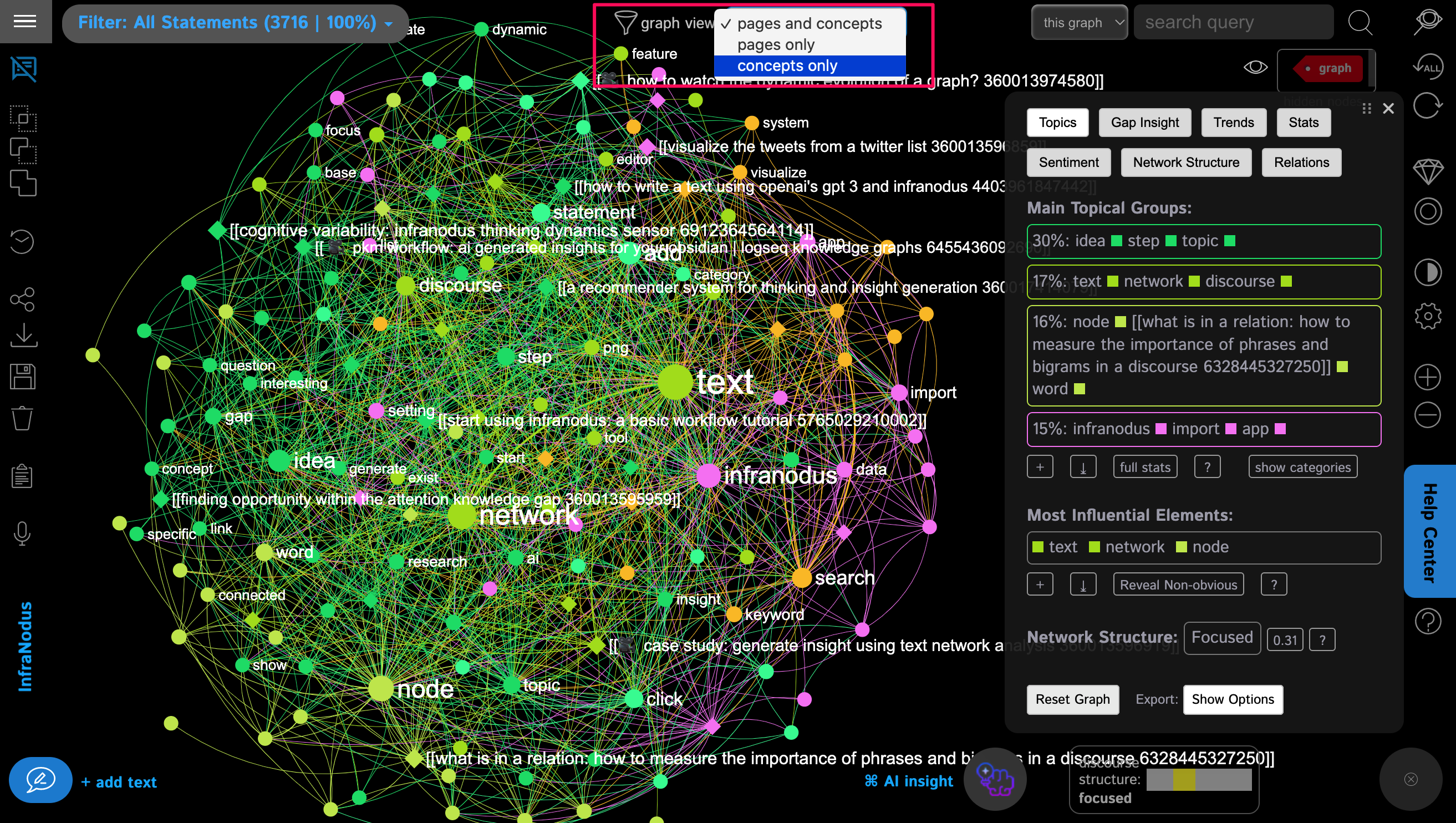
Task: Select 'concepts only' from graph view list
Action: coord(810,65)
